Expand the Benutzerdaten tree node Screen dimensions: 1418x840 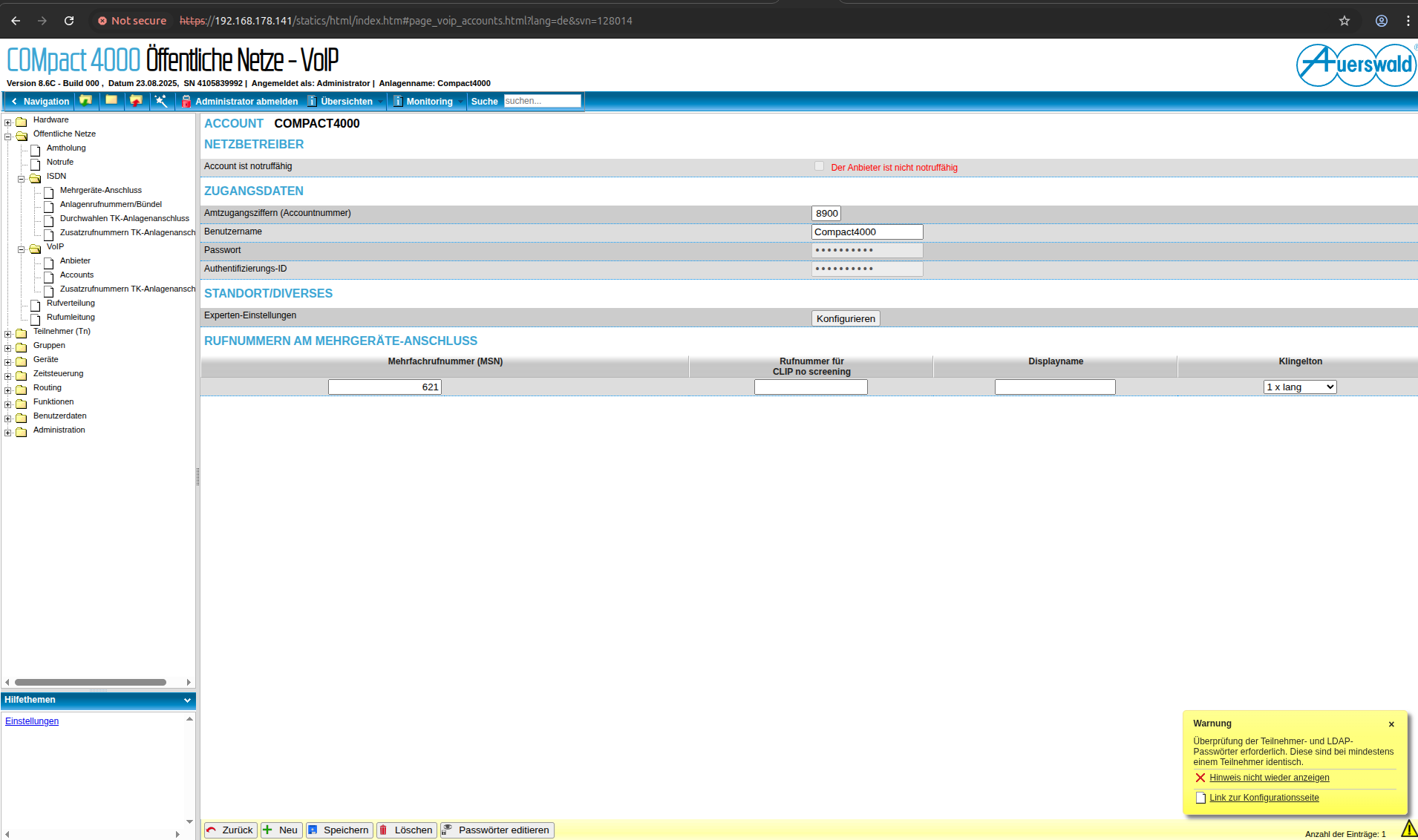8,419
